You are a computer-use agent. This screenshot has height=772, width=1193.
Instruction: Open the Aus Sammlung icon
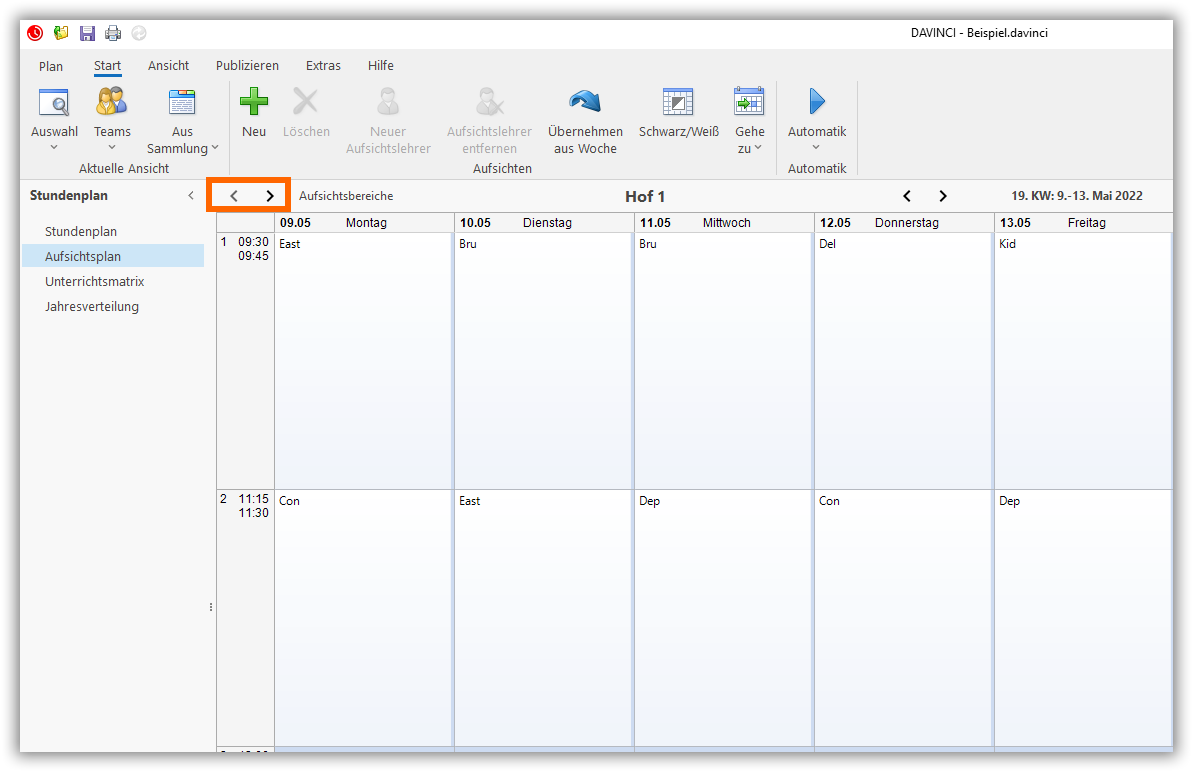tap(182, 102)
